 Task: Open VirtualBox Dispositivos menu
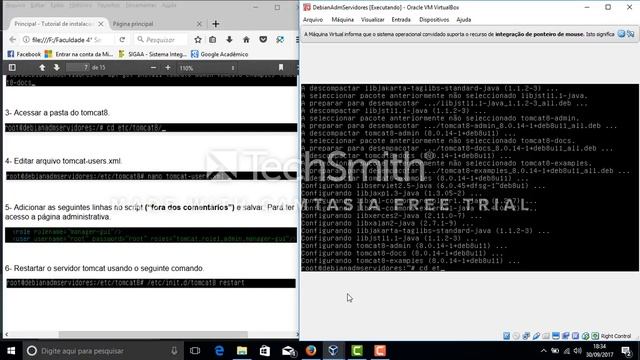pyautogui.click(x=434, y=20)
